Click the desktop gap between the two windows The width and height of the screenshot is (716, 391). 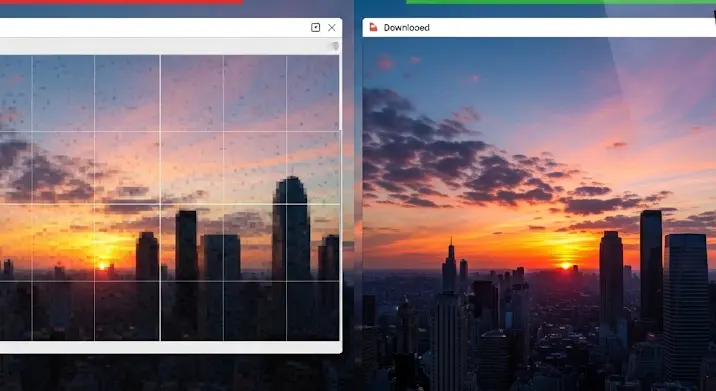click(352, 206)
